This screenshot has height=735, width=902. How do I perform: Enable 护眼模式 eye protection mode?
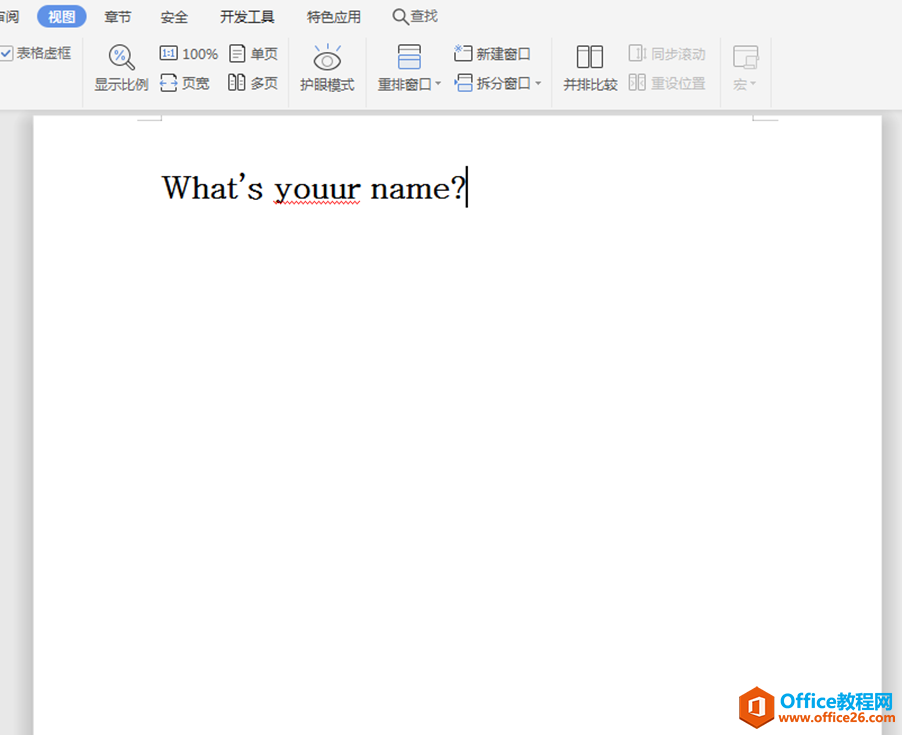coord(327,68)
